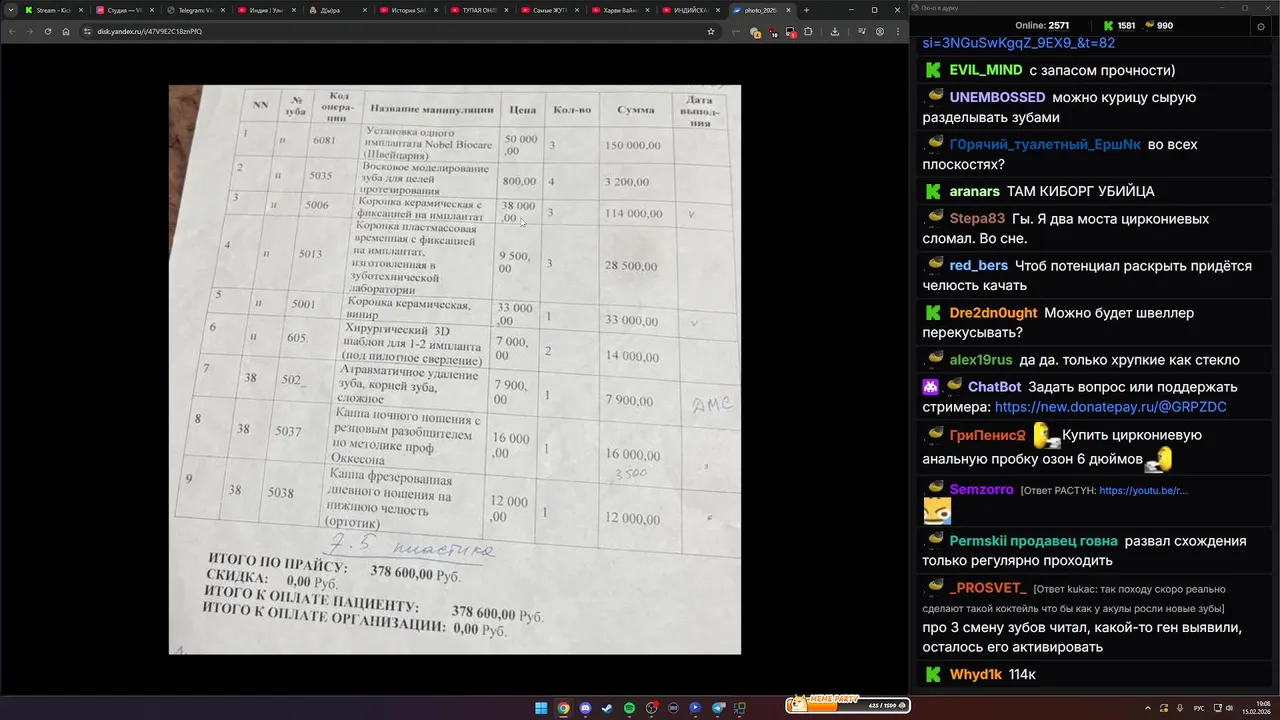This screenshot has height=720, width=1280.
Task: Open the browser extensions puzzle icon
Action: [808, 31]
